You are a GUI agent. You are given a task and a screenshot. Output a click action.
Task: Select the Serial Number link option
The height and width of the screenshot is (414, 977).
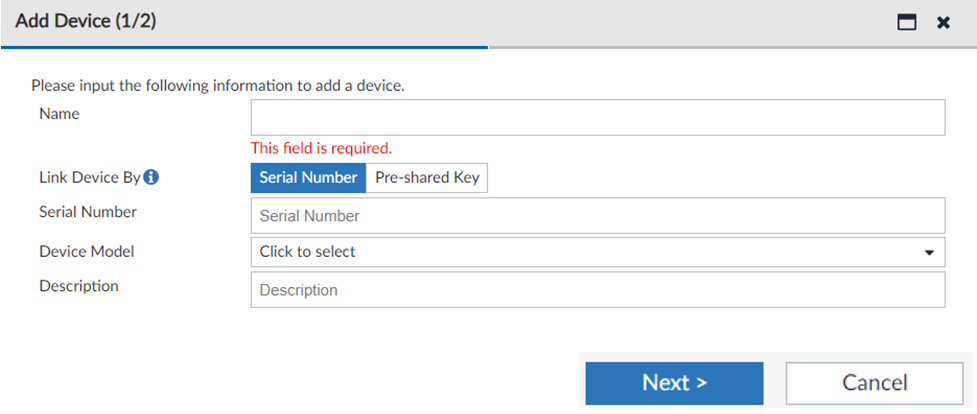click(x=308, y=178)
